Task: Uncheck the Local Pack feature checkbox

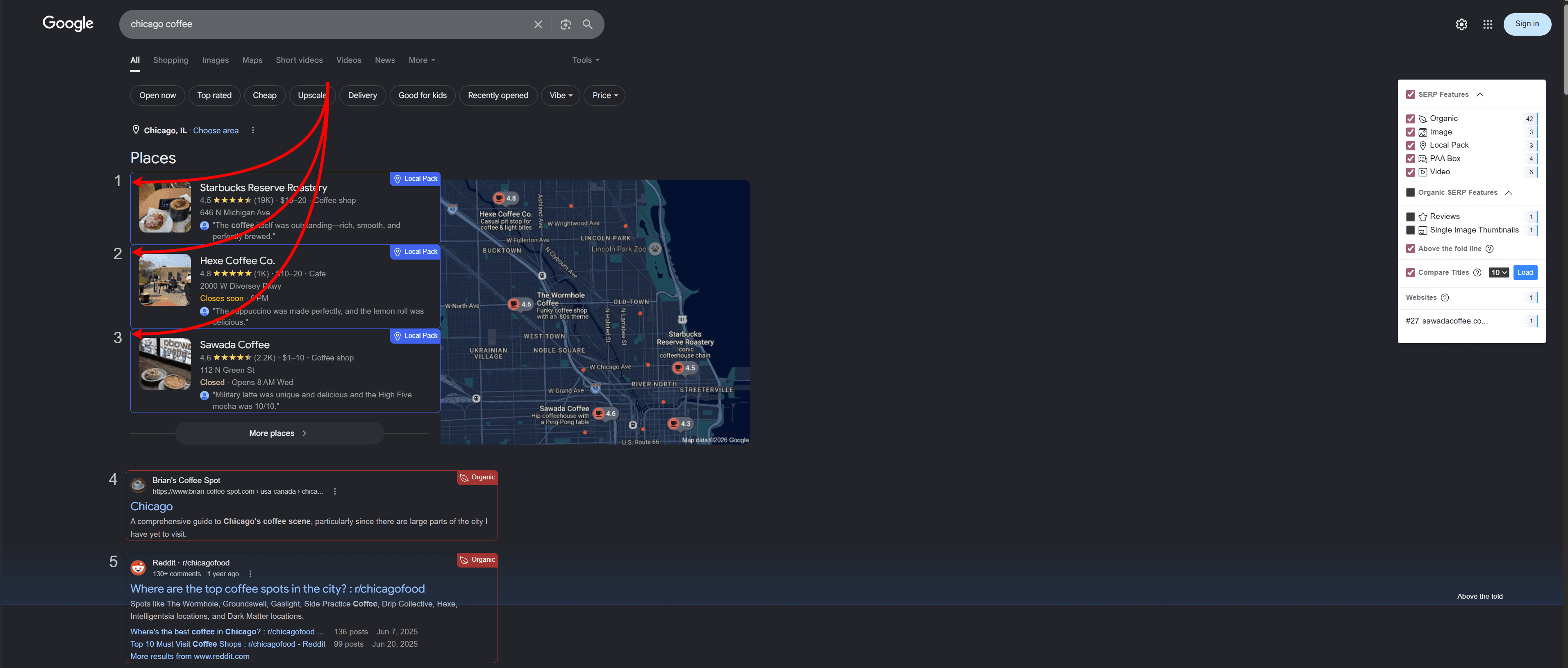Action: tap(1410, 145)
